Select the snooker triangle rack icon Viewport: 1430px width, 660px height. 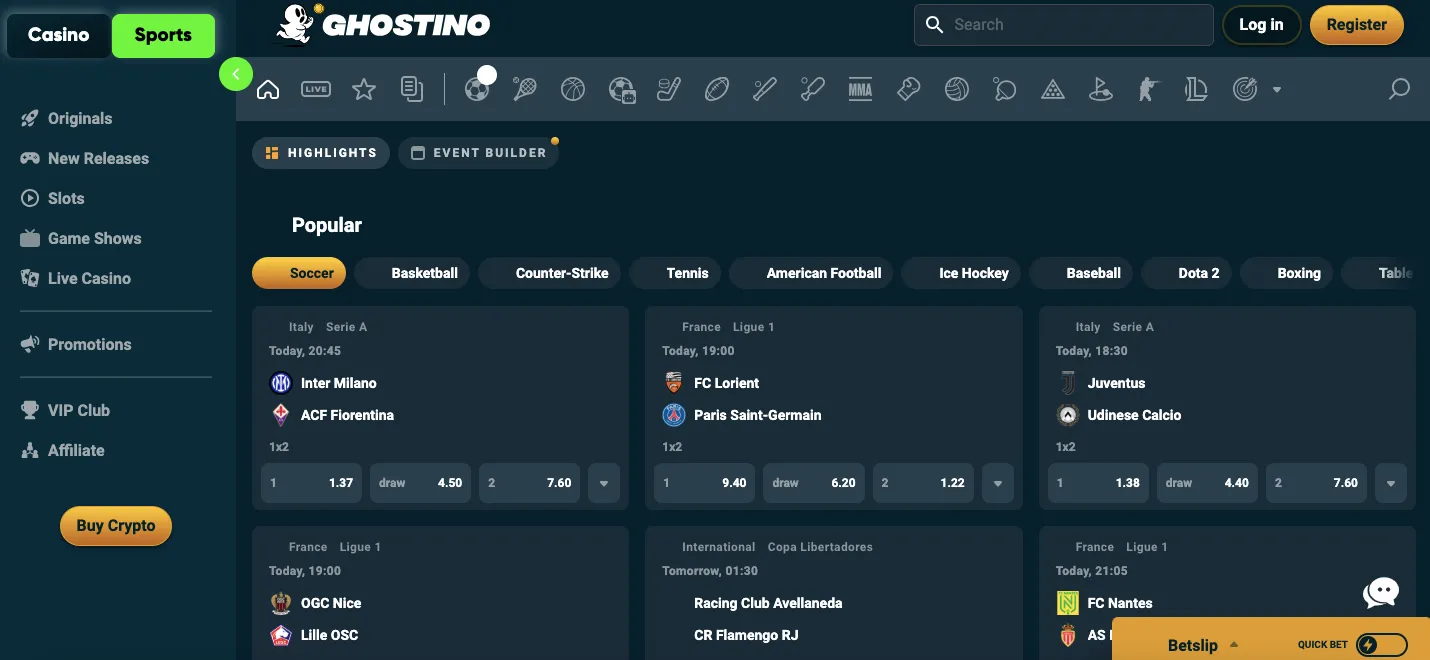pyautogui.click(x=1053, y=90)
